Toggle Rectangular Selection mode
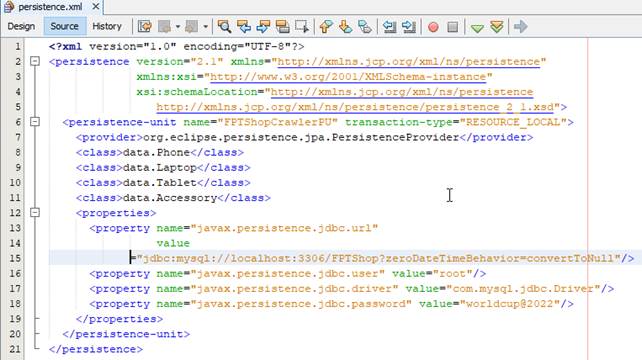Image resolution: width=642 pixels, height=360 pixels. coord(302,27)
